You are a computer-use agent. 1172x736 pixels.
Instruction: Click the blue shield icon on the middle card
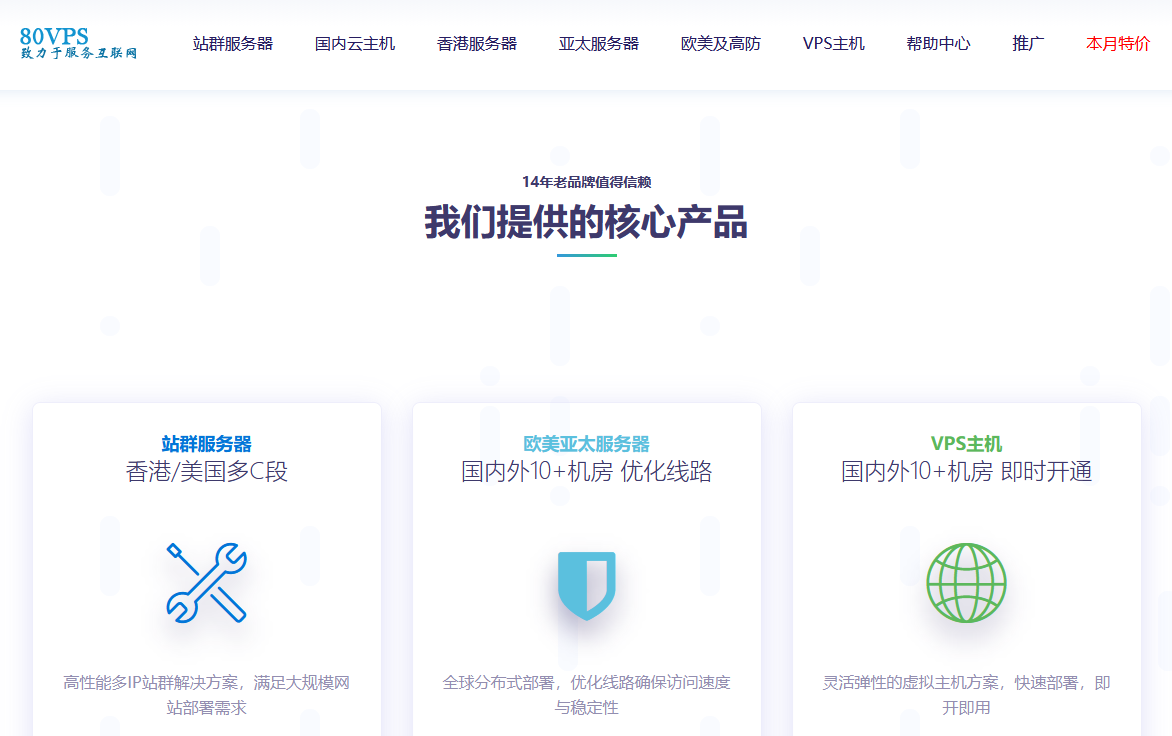[x=585, y=586]
